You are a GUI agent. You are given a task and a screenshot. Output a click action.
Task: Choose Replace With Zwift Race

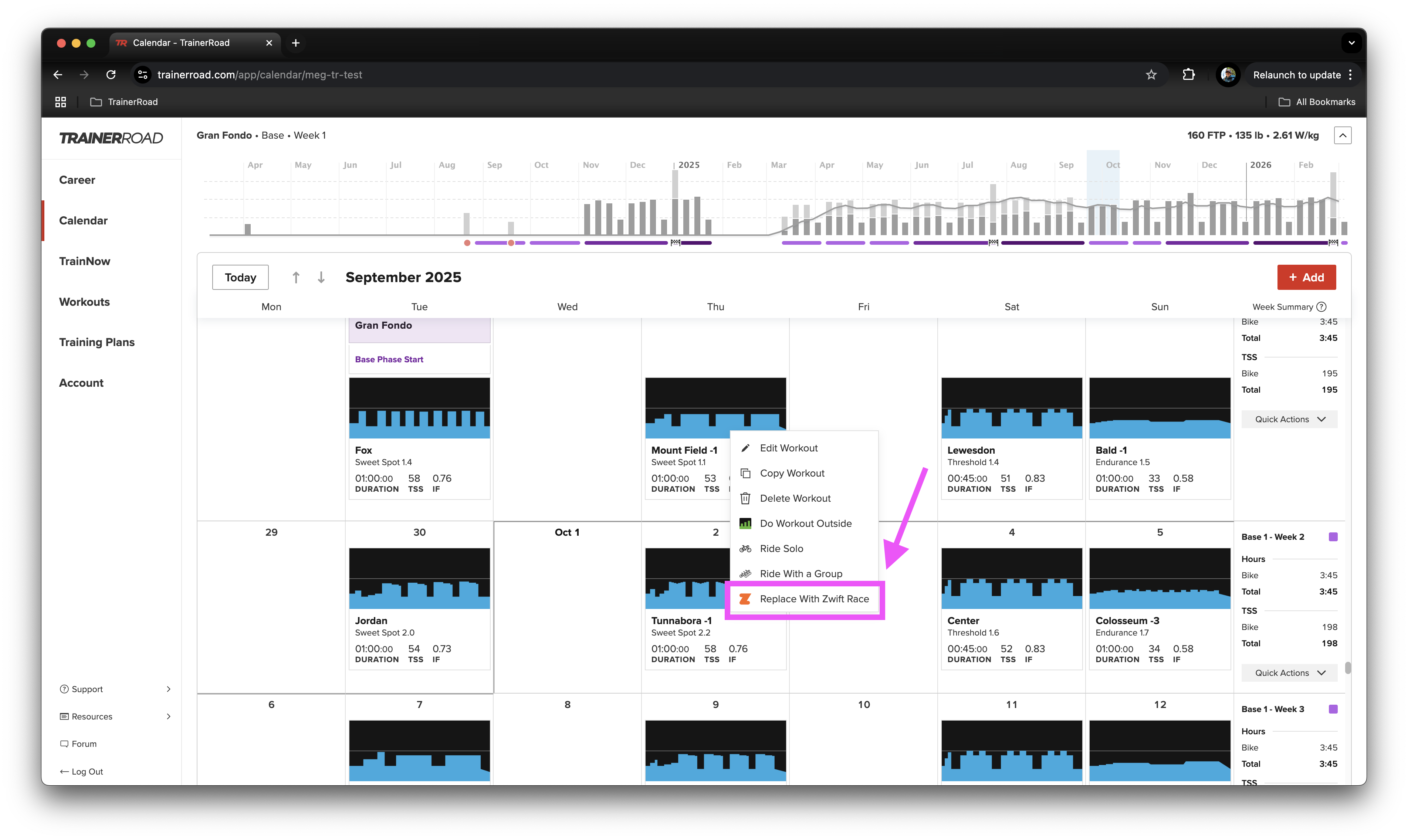[x=804, y=599]
